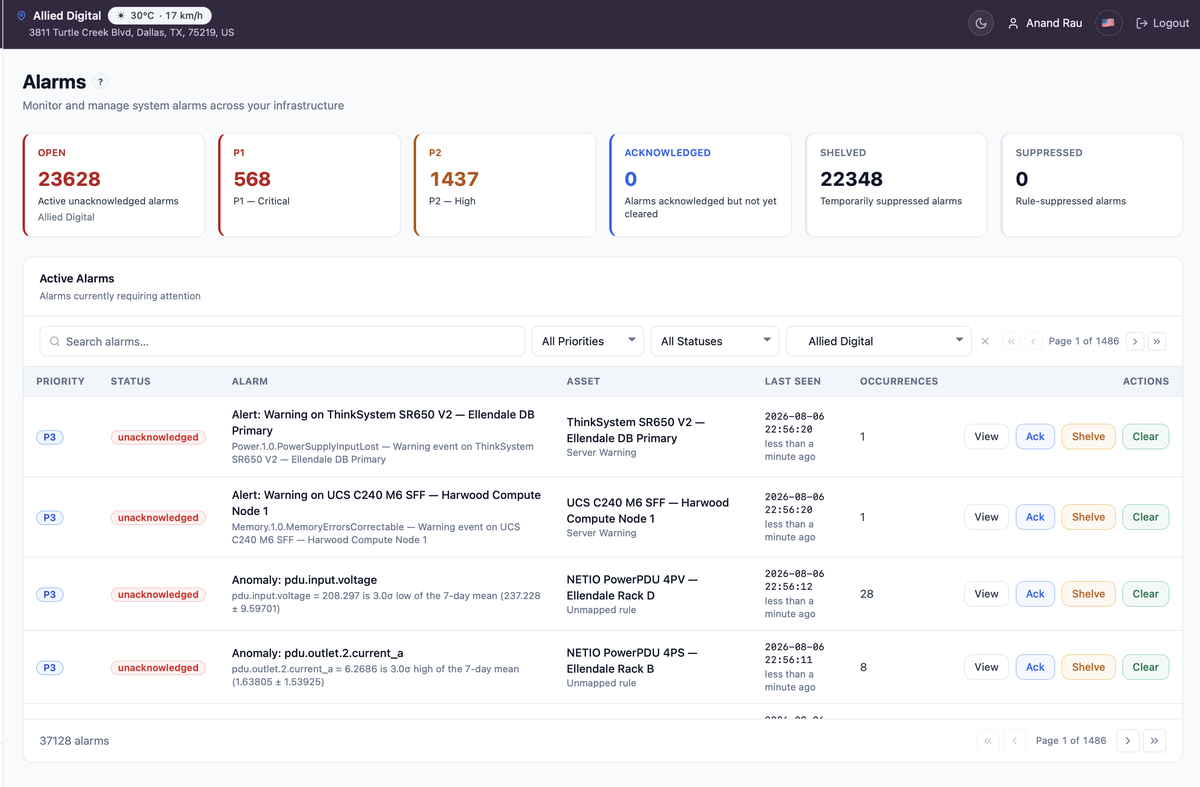The image size is (1200, 787).
Task: View the UCS C240 M6 SFF alarm
Action: (x=986, y=517)
